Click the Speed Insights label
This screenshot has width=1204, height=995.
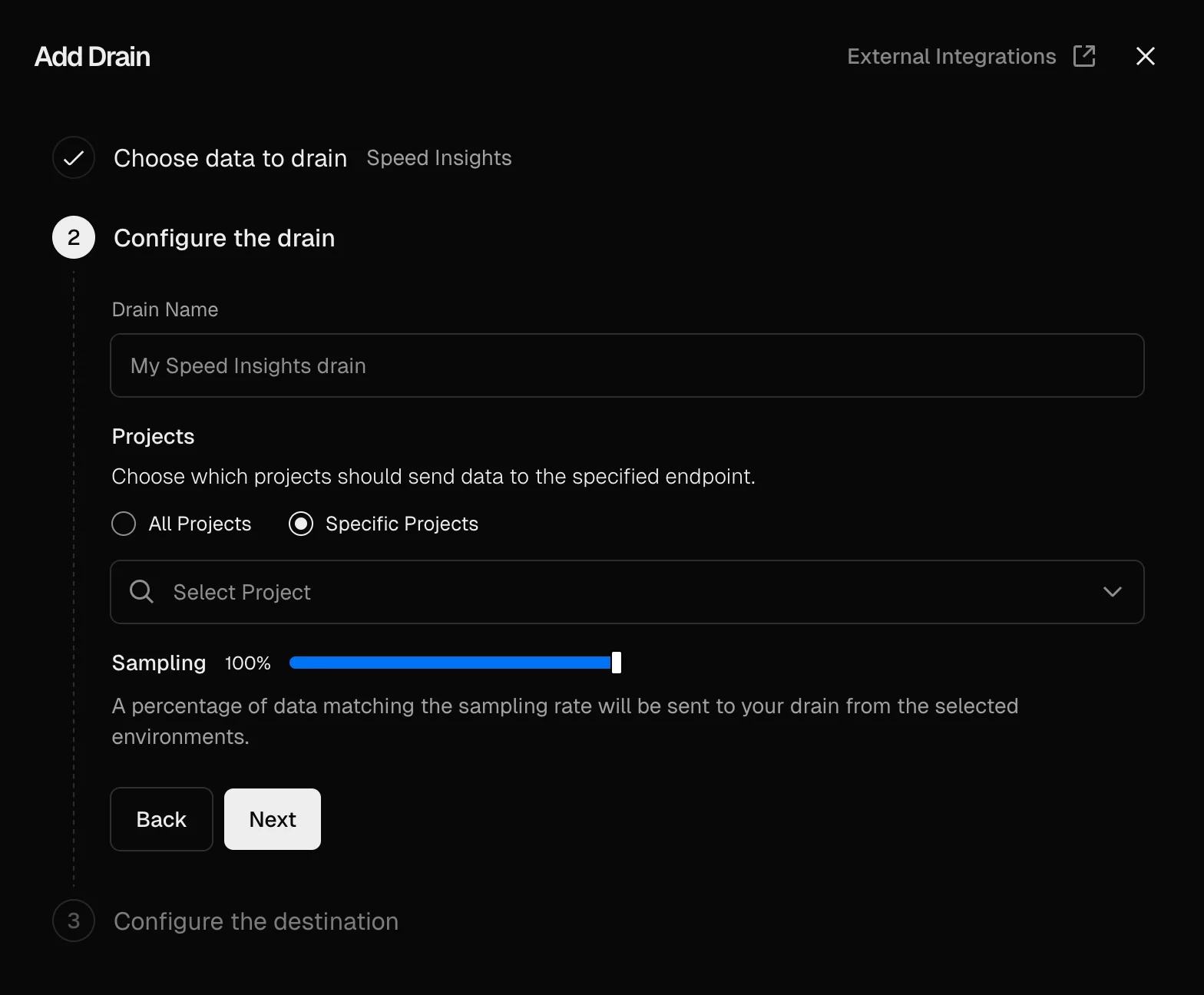click(x=439, y=157)
